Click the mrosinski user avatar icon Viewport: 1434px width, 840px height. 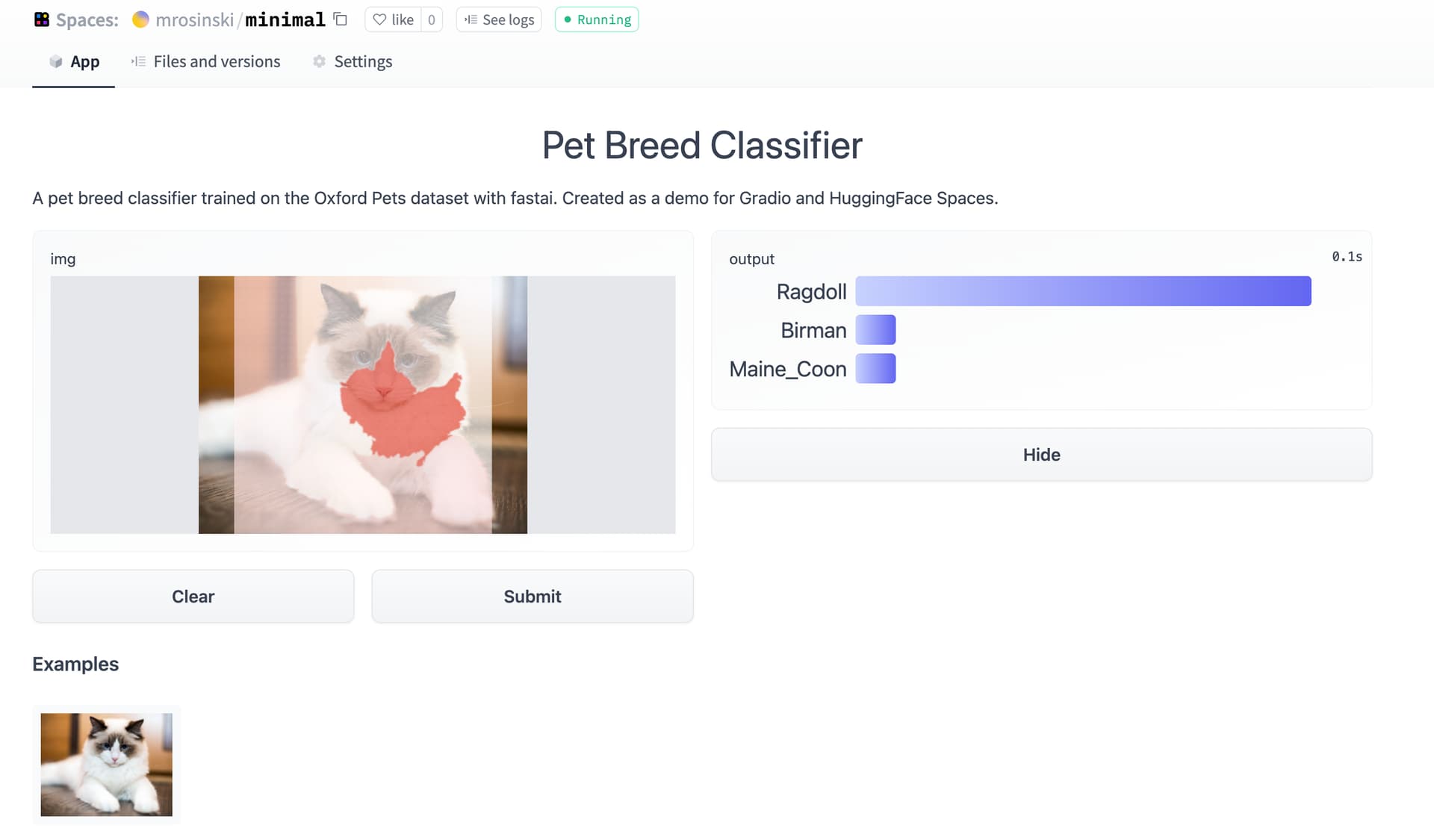[x=140, y=19]
